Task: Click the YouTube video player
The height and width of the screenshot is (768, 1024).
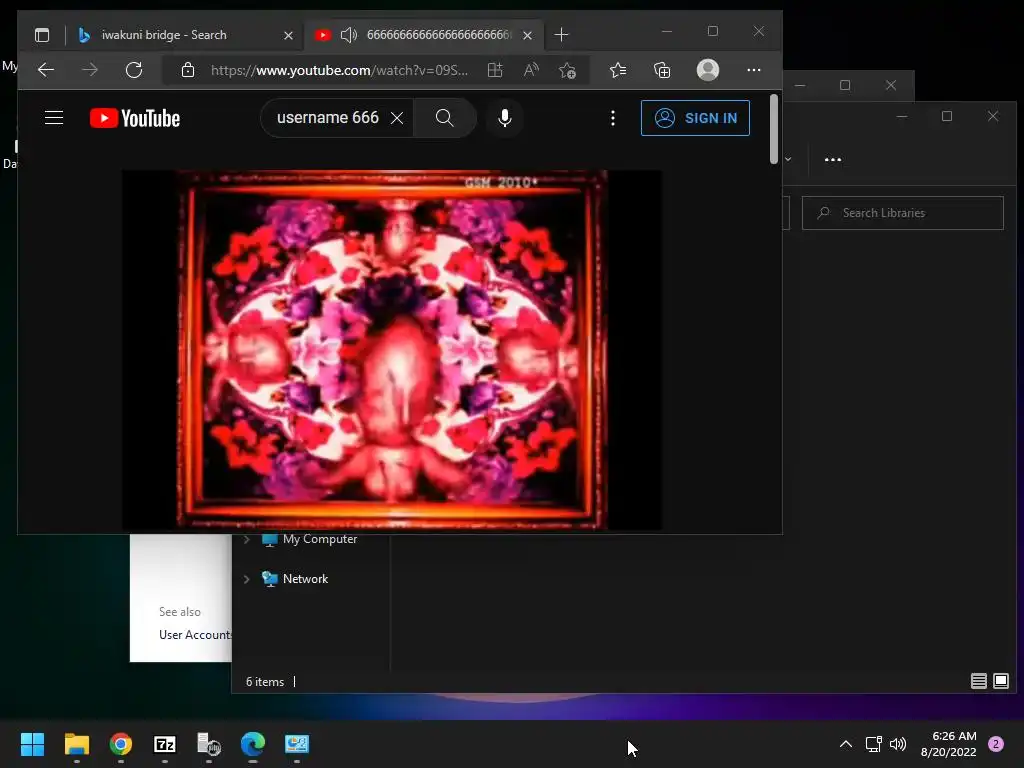Action: [x=392, y=349]
